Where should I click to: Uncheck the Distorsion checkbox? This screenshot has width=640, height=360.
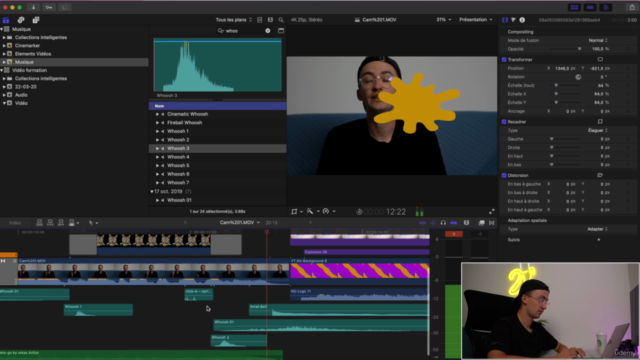point(504,175)
